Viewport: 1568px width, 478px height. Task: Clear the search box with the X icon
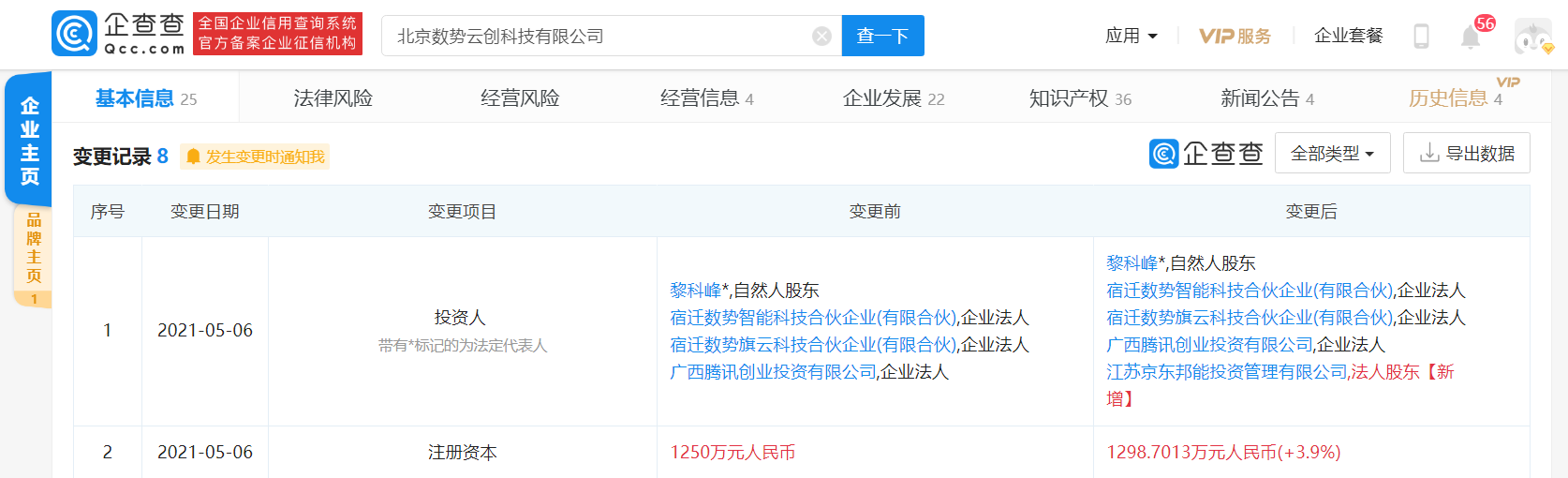point(821,36)
